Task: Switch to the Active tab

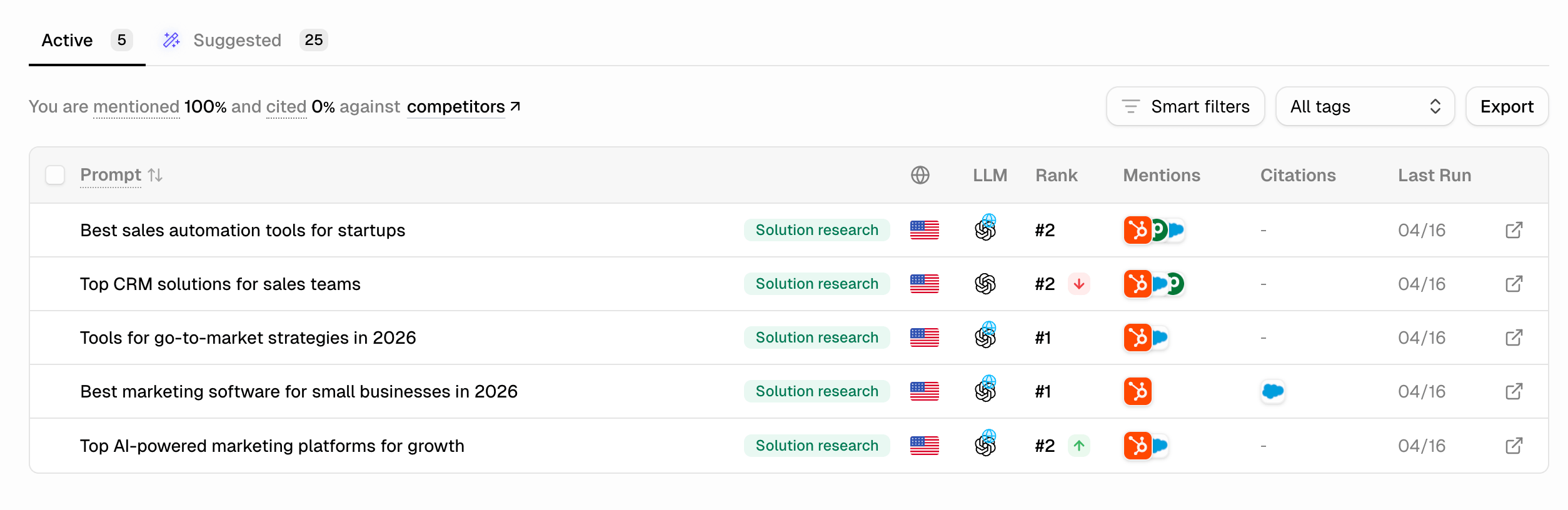Action: coord(87,40)
